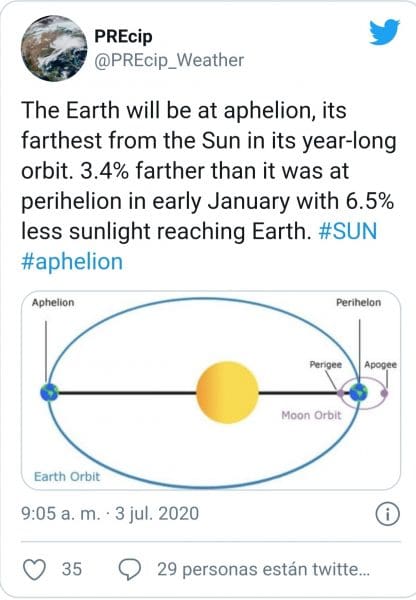Visit @PREcip_Weather handle
Screen dimensions: 416x600
point(169,60)
